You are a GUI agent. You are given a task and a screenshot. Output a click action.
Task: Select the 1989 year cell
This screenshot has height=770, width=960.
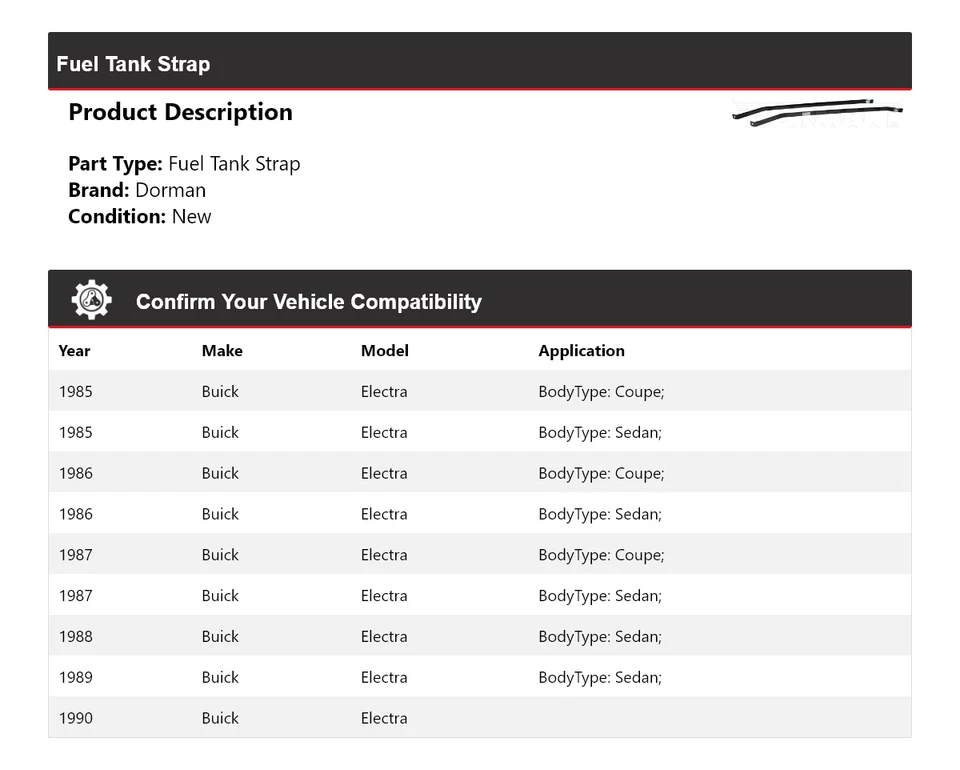[75, 677]
